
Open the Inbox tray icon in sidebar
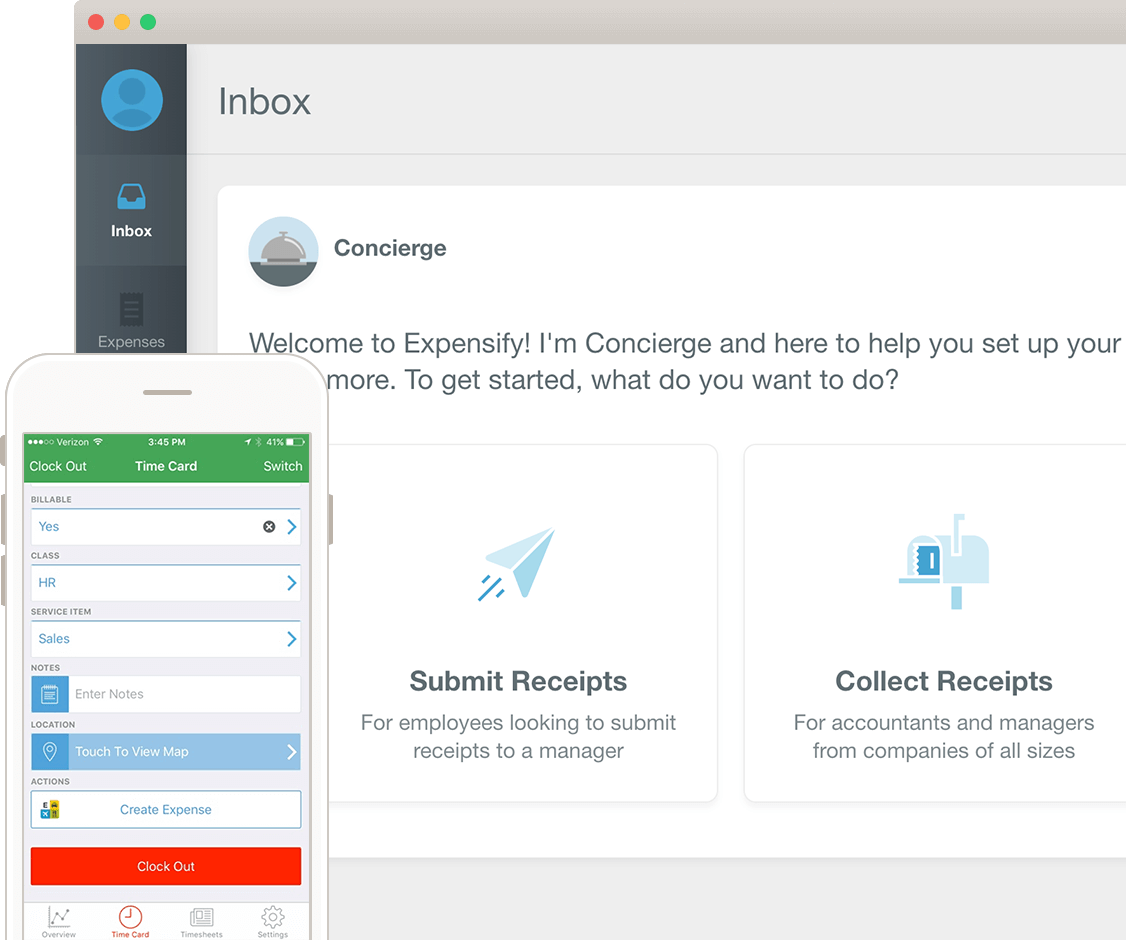[131, 196]
